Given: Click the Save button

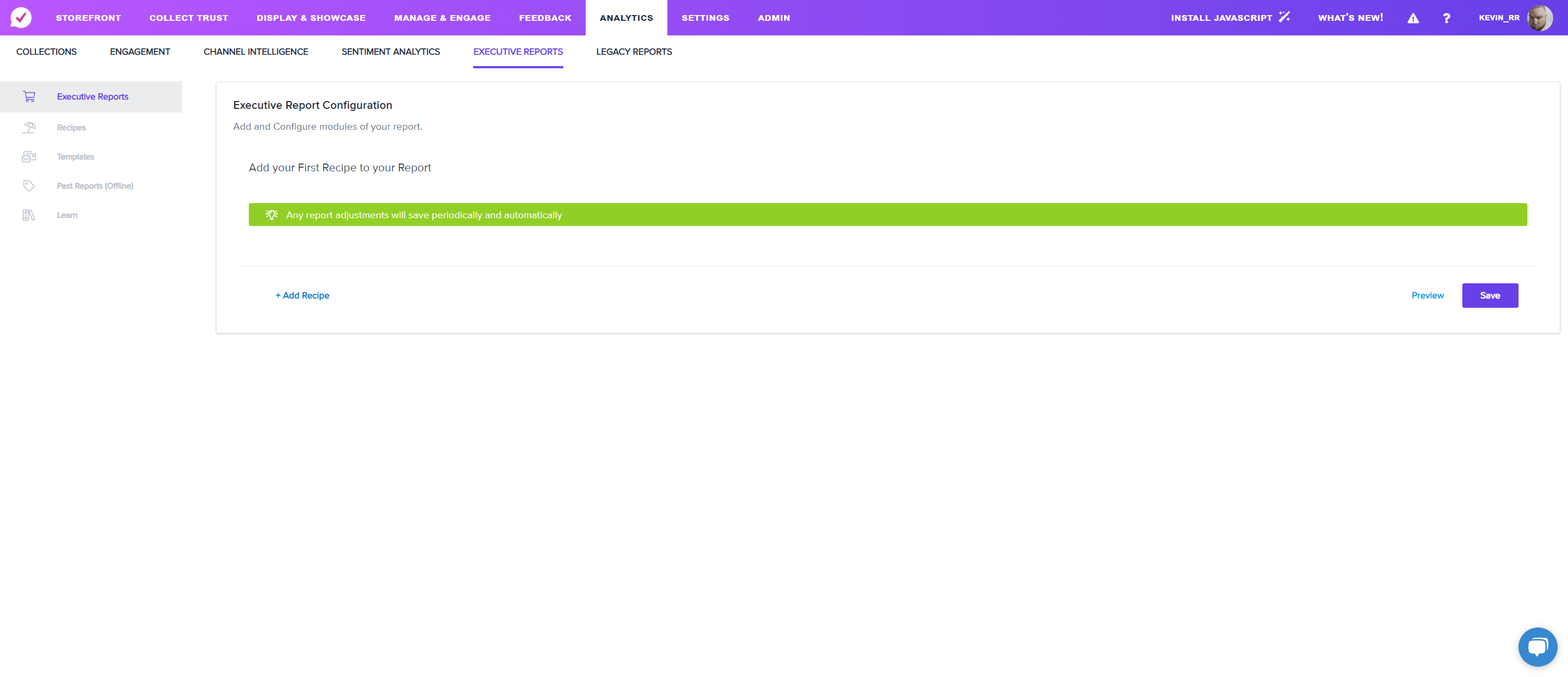Looking at the screenshot, I should pos(1489,295).
